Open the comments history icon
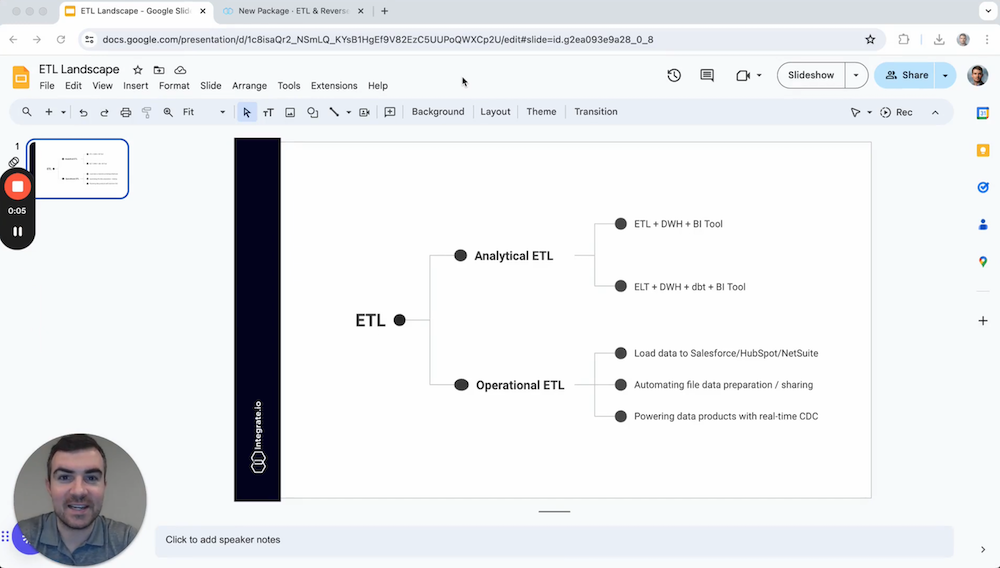 pos(707,75)
